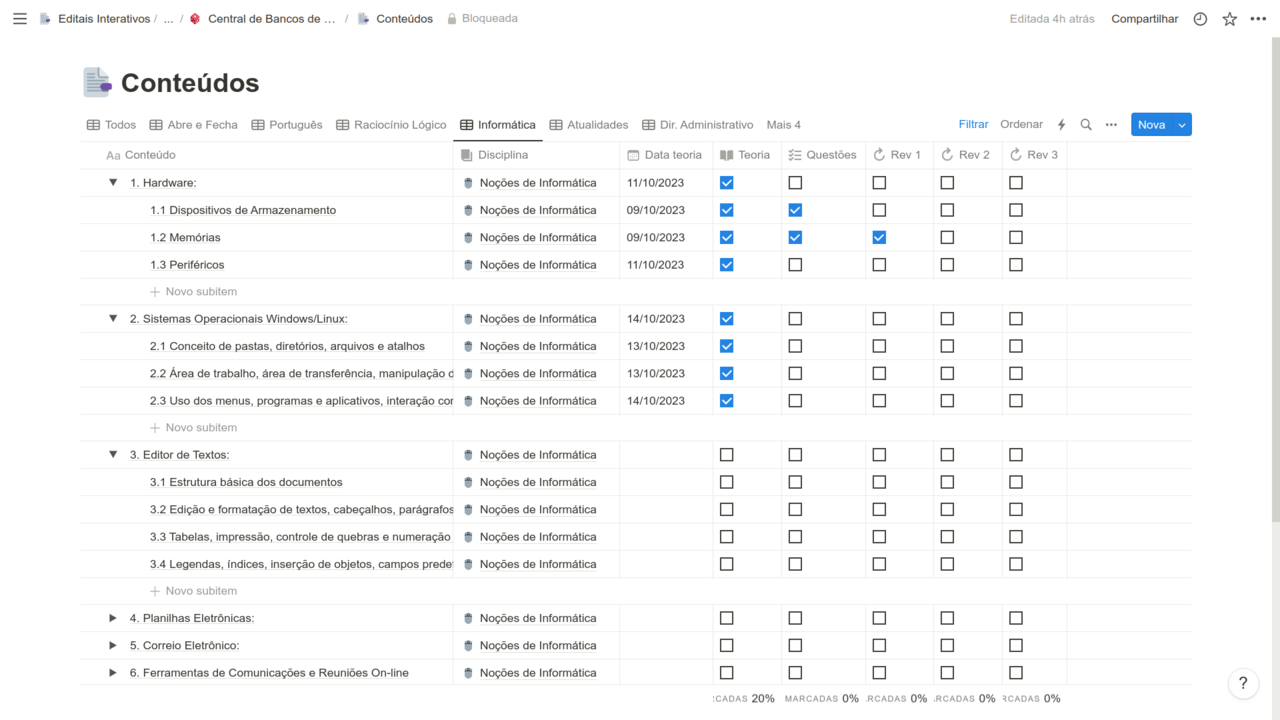1280x720 pixels.
Task: Star this page as favorite
Action: click(1230, 19)
